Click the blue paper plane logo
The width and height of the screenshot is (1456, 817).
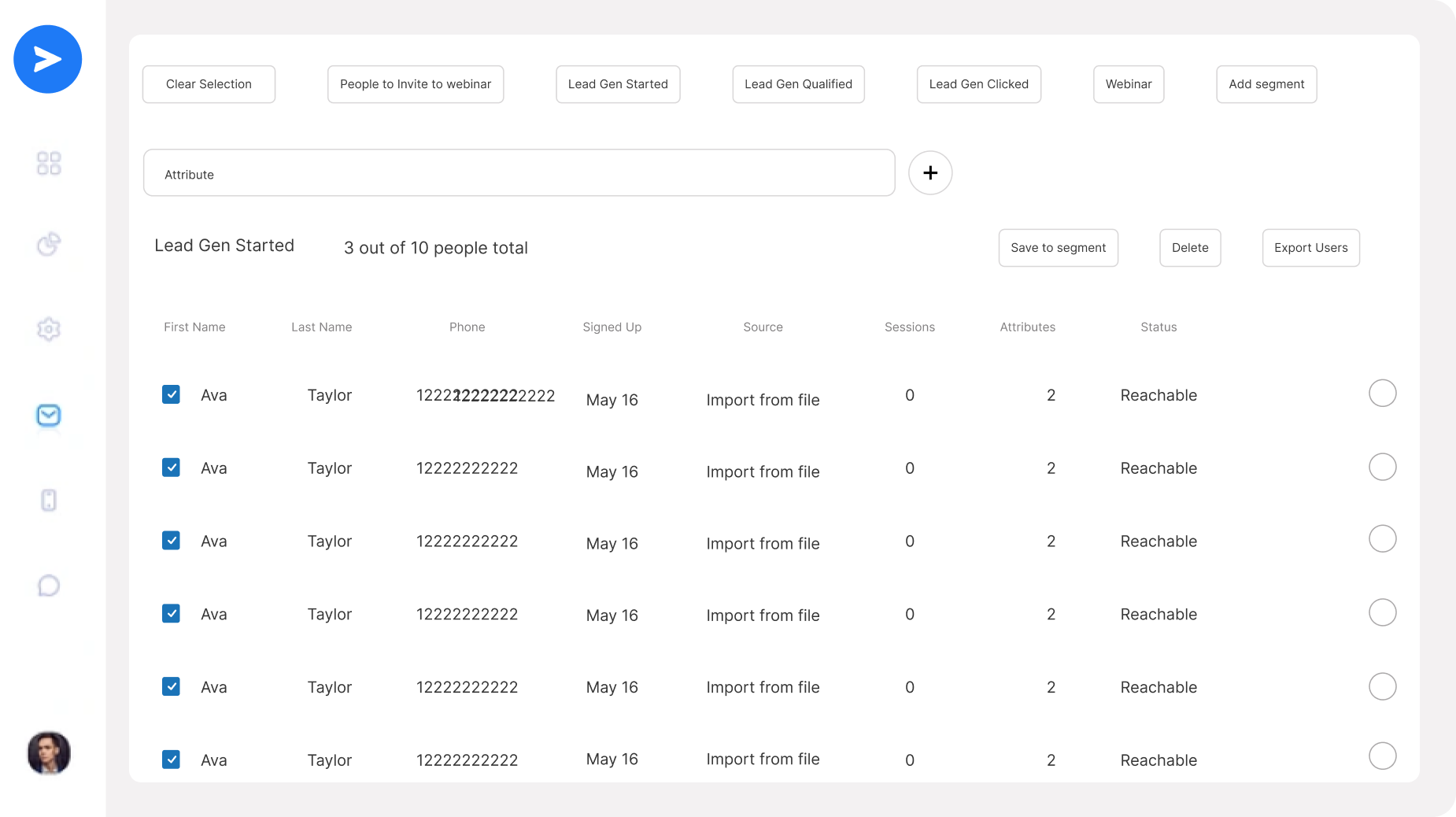point(47,59)
